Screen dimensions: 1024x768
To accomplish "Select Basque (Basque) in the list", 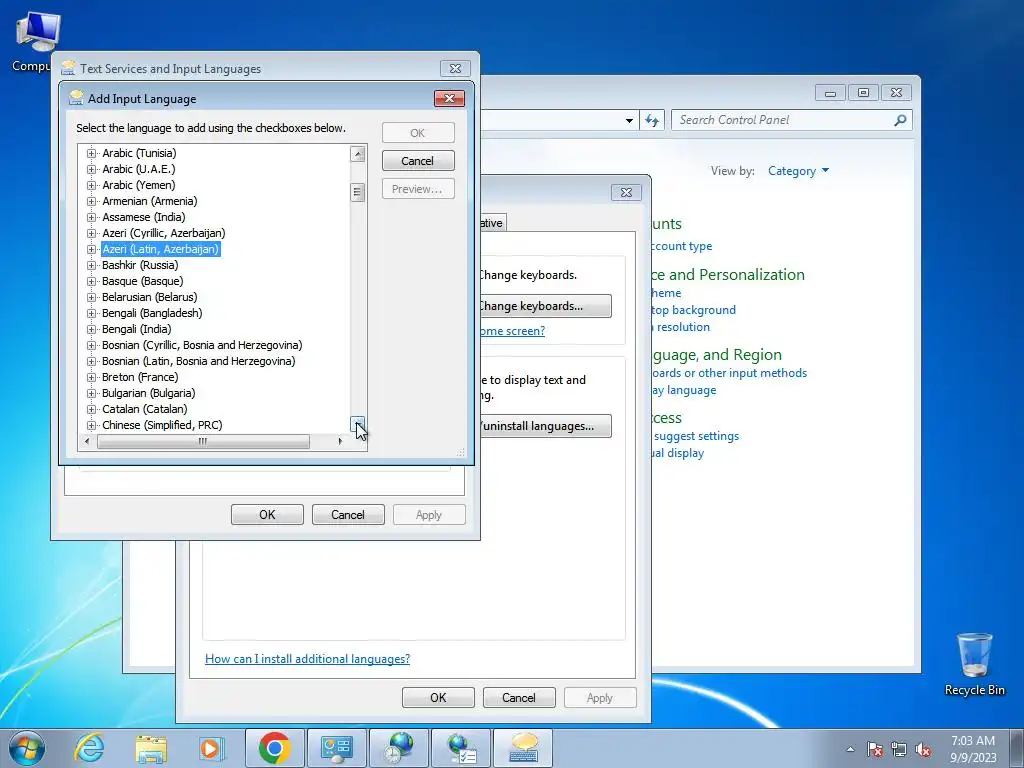I will 142,281.
